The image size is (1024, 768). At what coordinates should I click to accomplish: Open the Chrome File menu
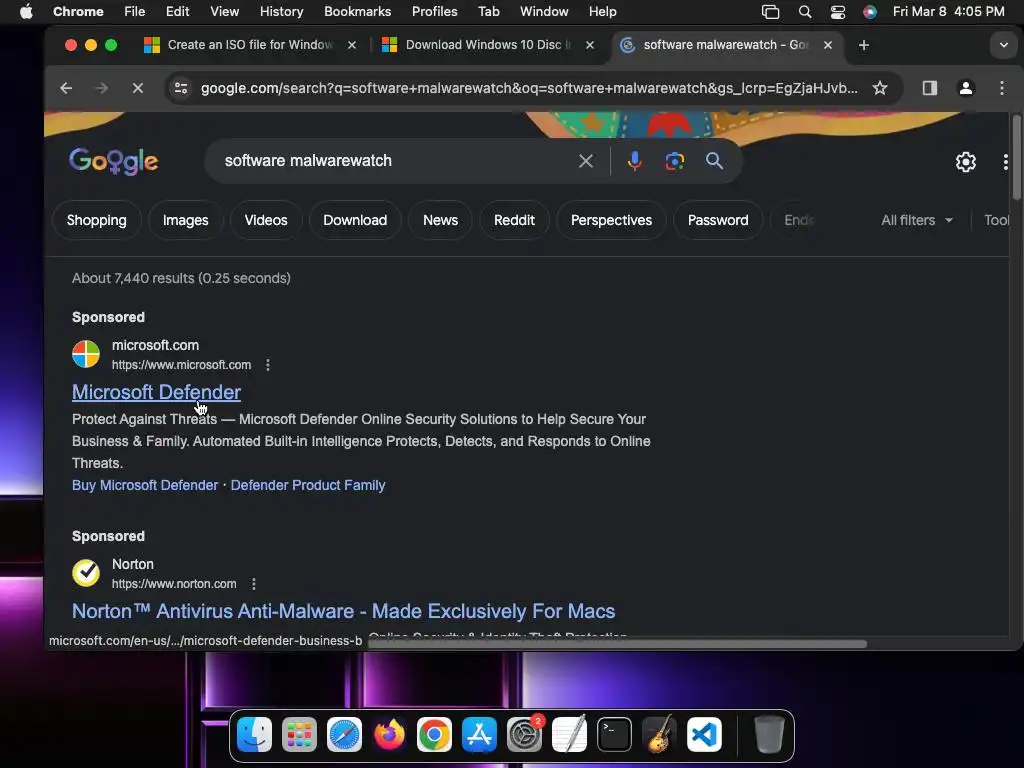click(135, 12)
